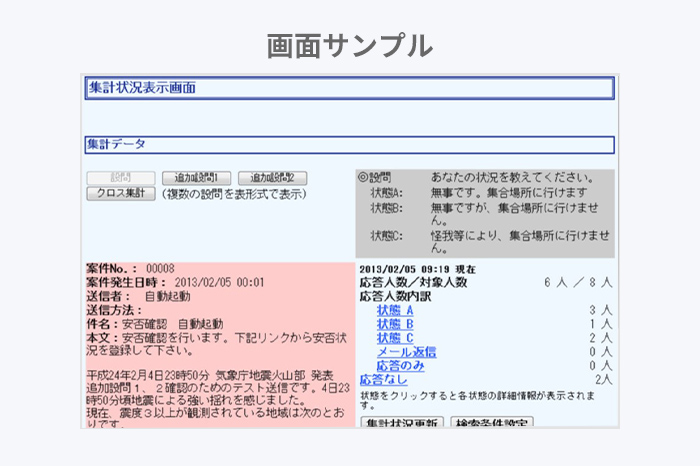Select the 状態A: description text
This screenshot has height=466, width=700.
508,193
